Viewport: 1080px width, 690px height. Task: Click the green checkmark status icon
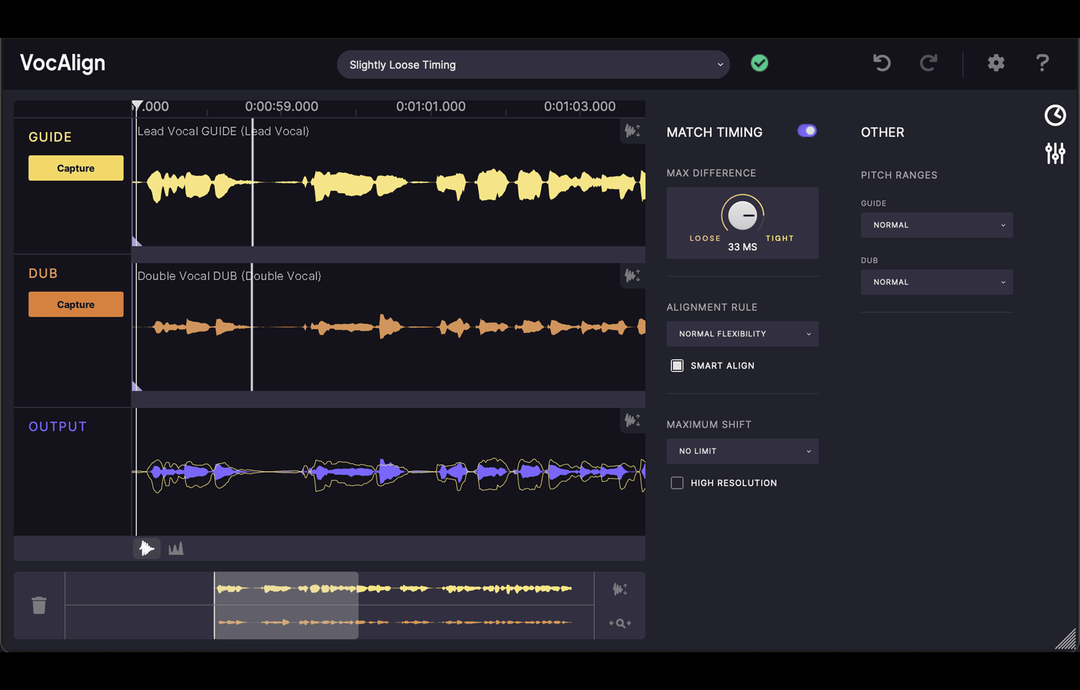click(760, 63)
